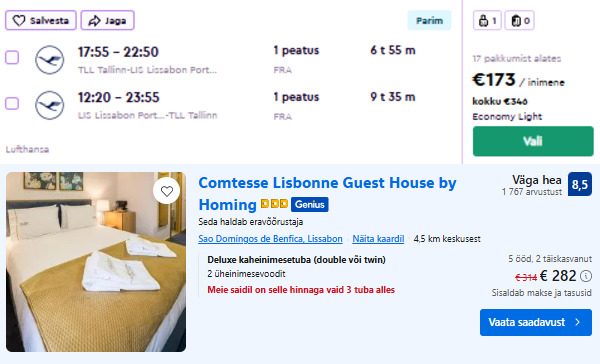Screen dimensions: 600x364
Task: Open price info icon next to €282
Action: pos(586,276)
